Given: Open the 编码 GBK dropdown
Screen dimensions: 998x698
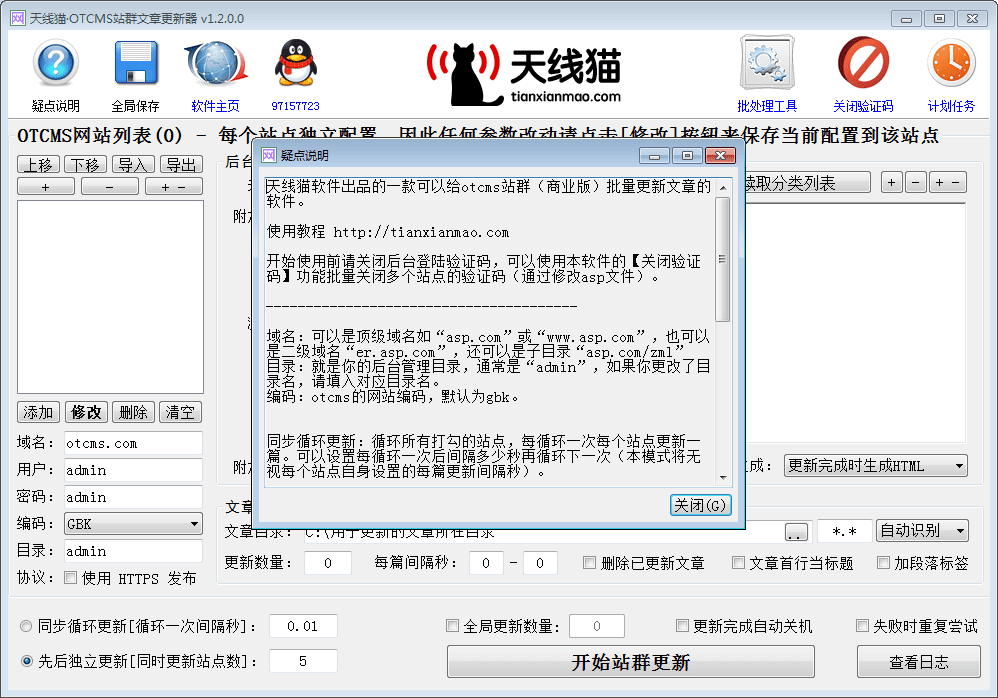Looking at the screenshot, I should (x=134, y=524).
